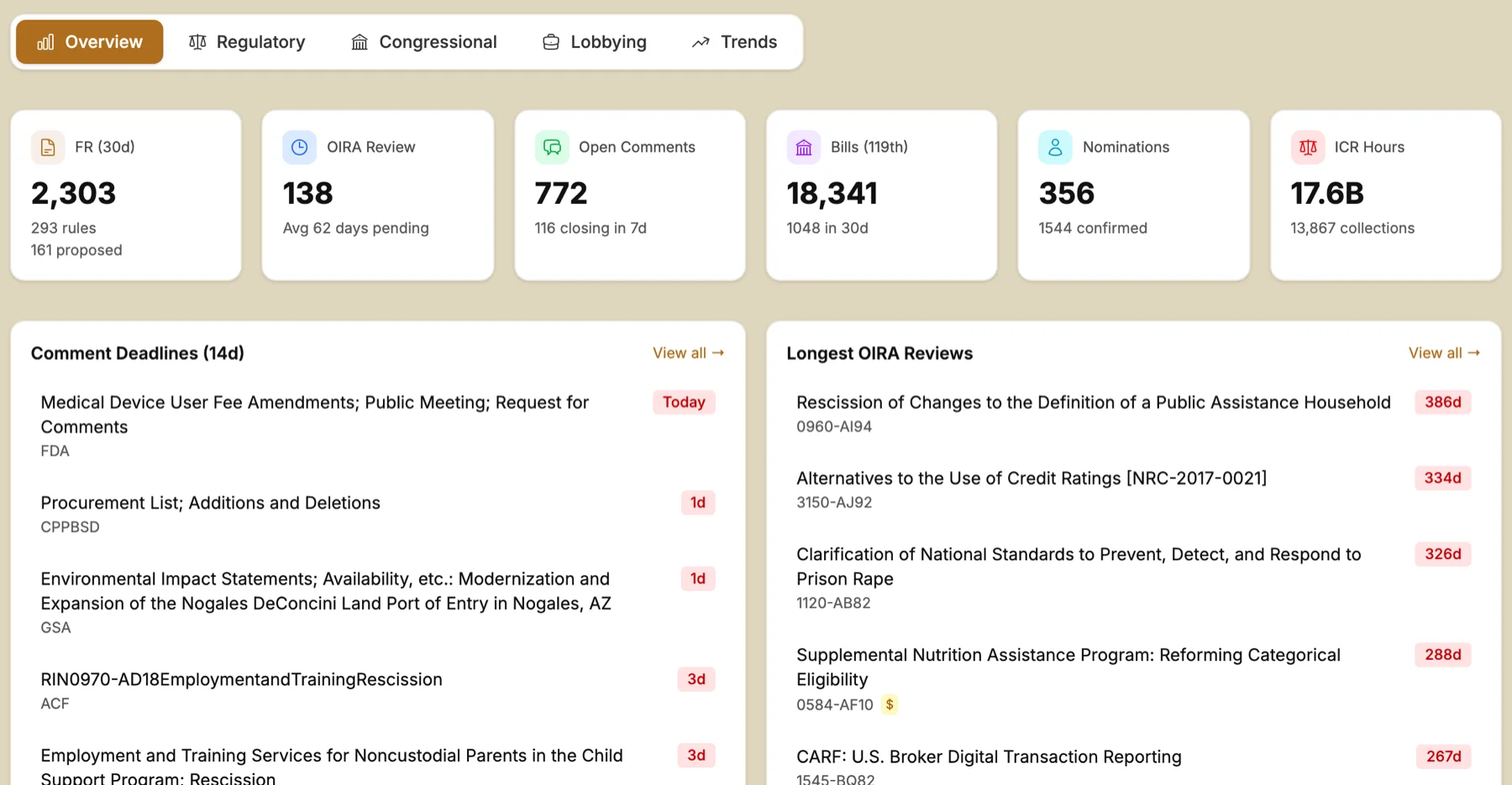
Task: Open SNAP Reforming Categorical Eligibility review
Action: [x=1068, y=667]
